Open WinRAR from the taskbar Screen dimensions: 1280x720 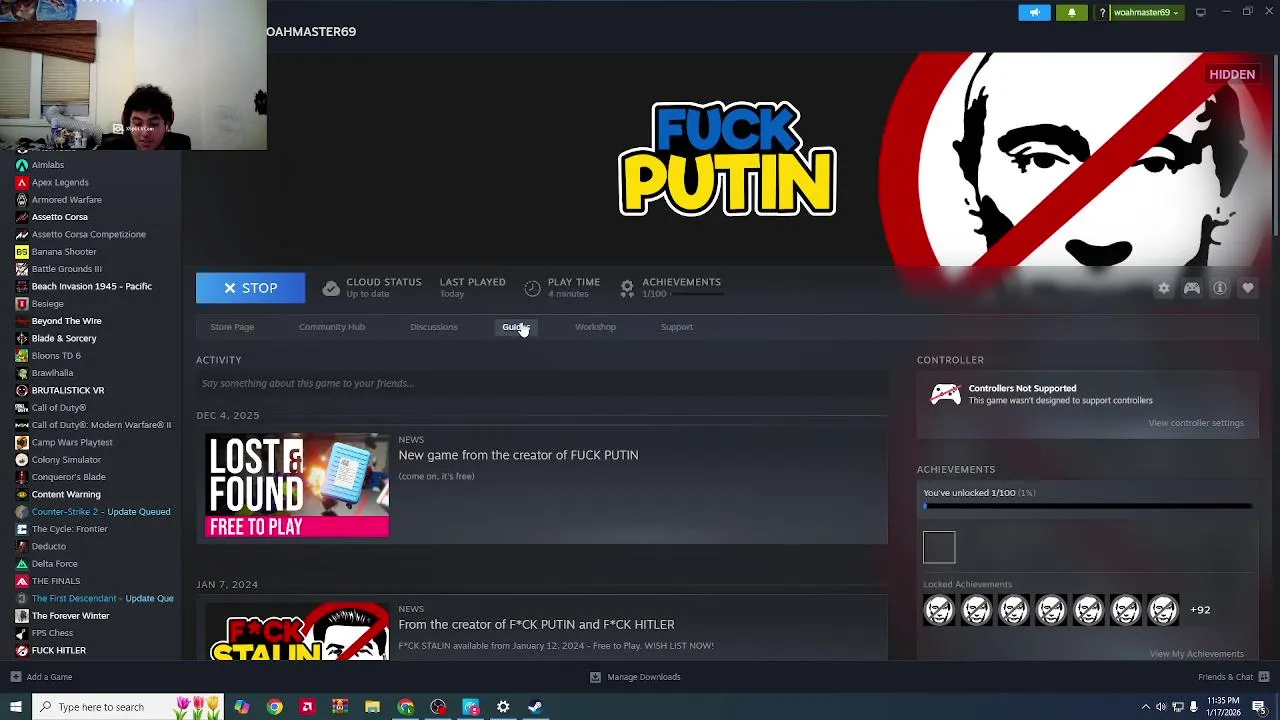[x=340, y=707]
